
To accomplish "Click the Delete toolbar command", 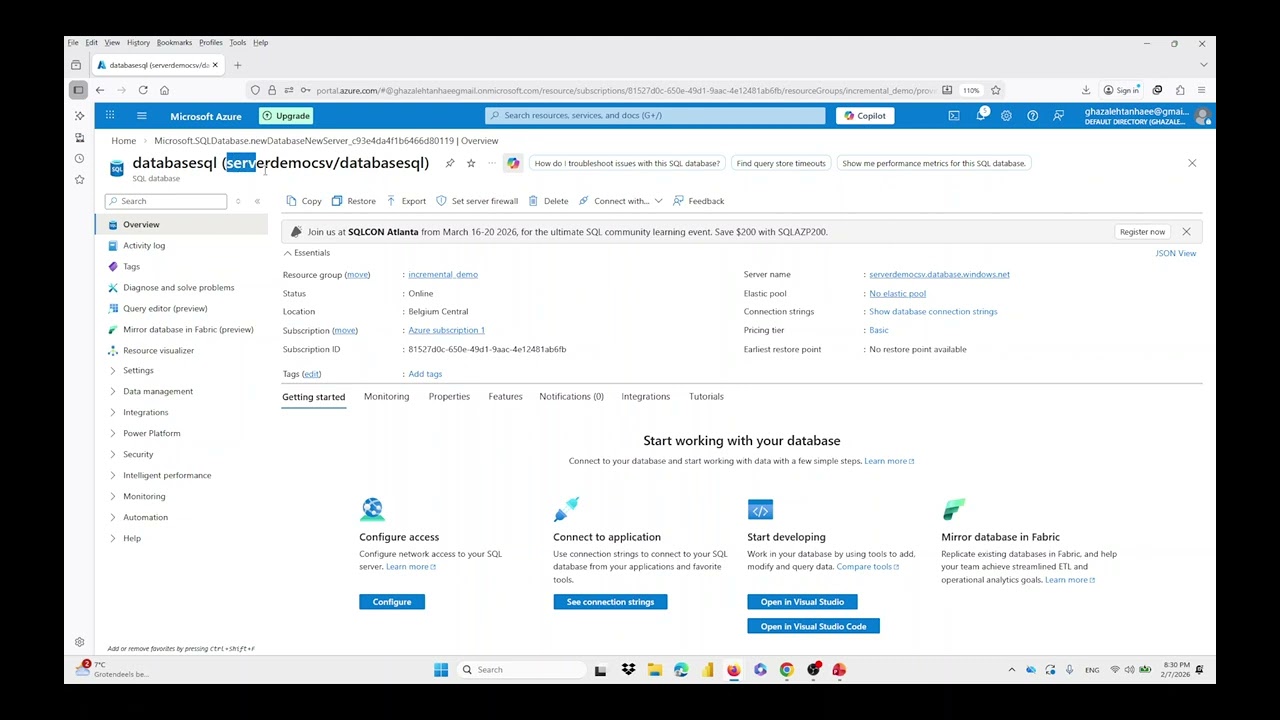I will (548, 201).
